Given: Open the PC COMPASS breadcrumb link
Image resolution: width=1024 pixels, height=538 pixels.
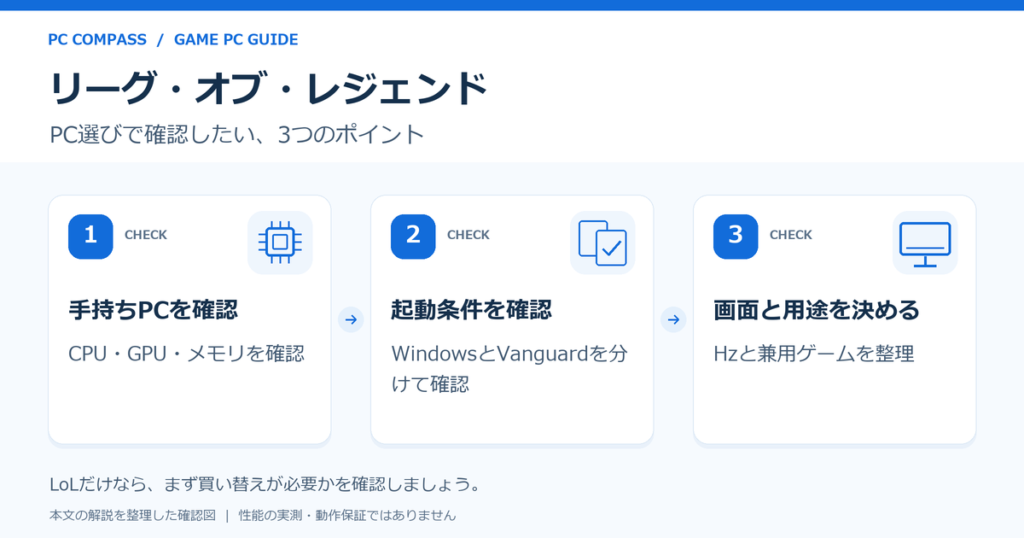Looking at the screenshot, I should pyautogui.click(x=97, y=40).
